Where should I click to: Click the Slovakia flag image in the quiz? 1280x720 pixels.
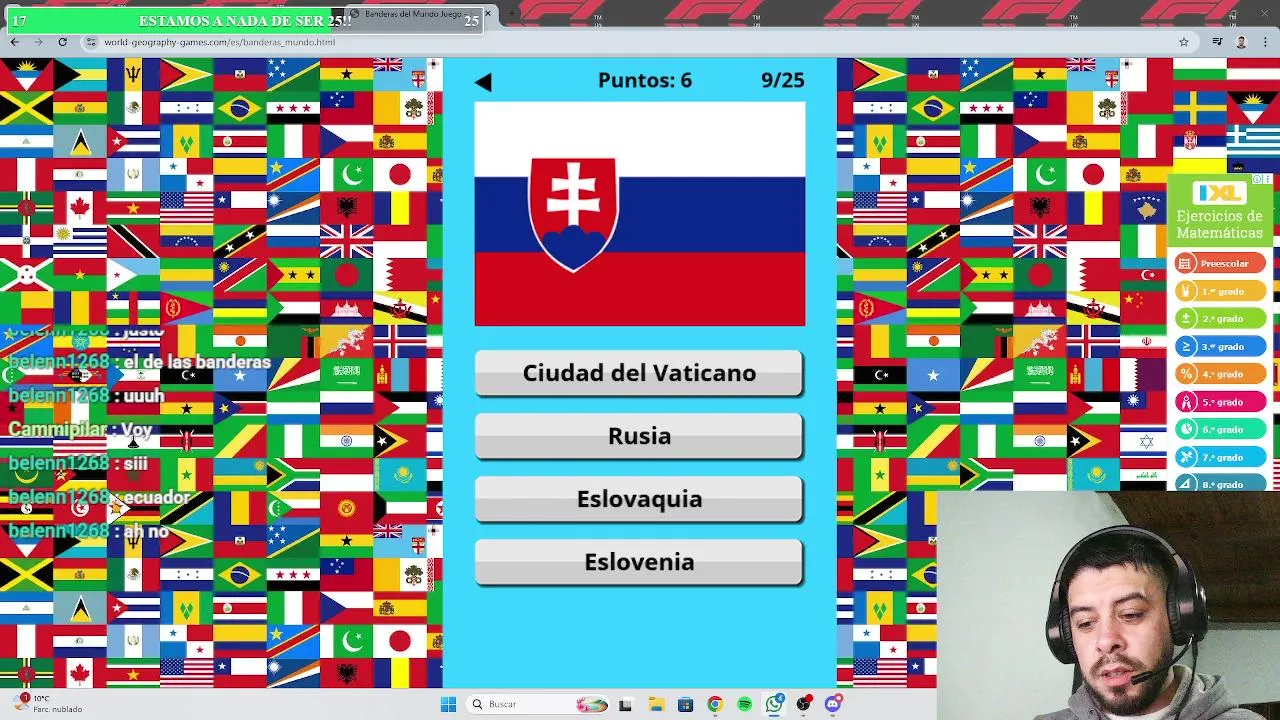tap(640, 214)
